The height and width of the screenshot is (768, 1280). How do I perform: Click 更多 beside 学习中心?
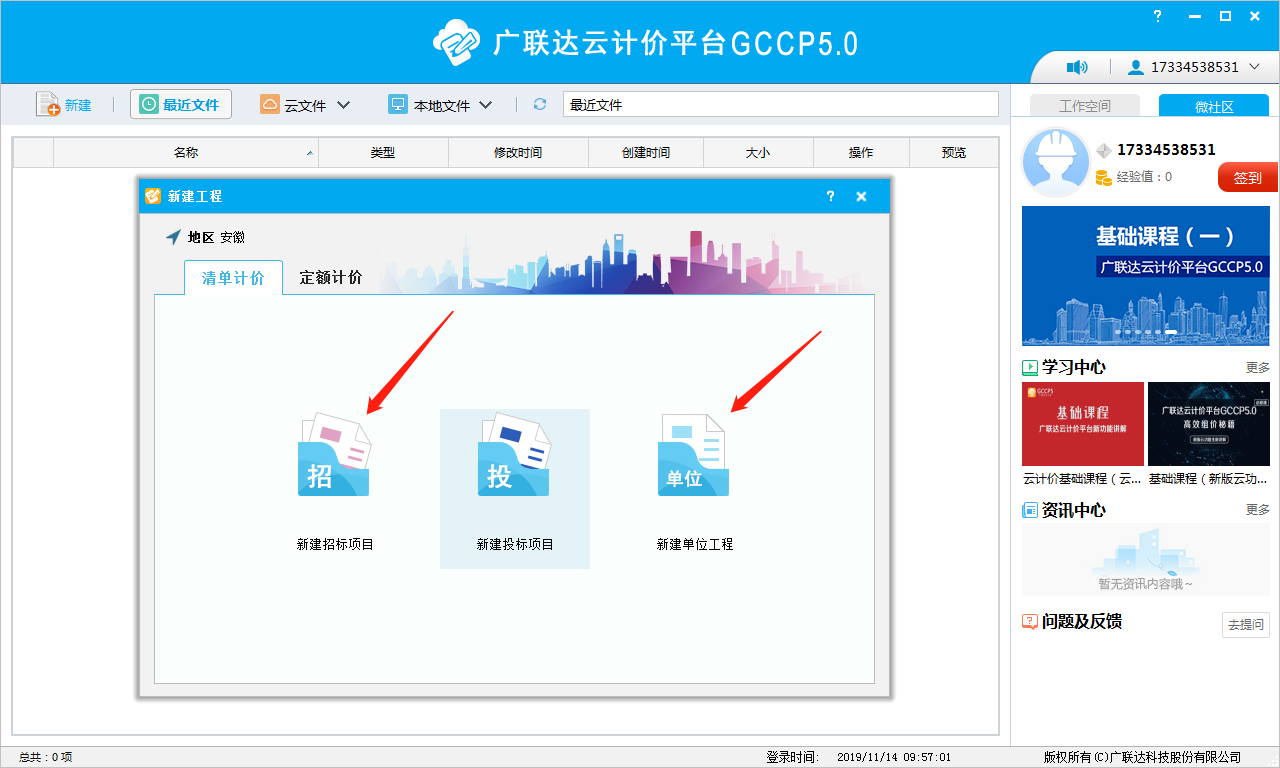click(1258, 368)
